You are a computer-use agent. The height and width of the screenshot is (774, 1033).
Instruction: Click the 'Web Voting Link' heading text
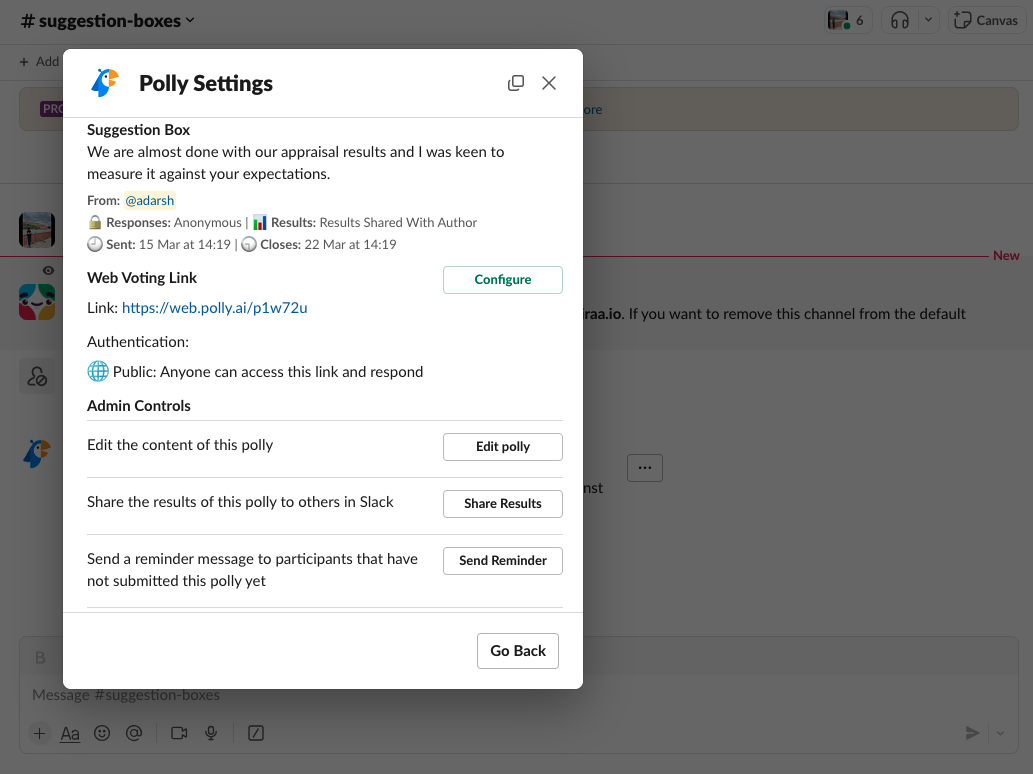142,278
